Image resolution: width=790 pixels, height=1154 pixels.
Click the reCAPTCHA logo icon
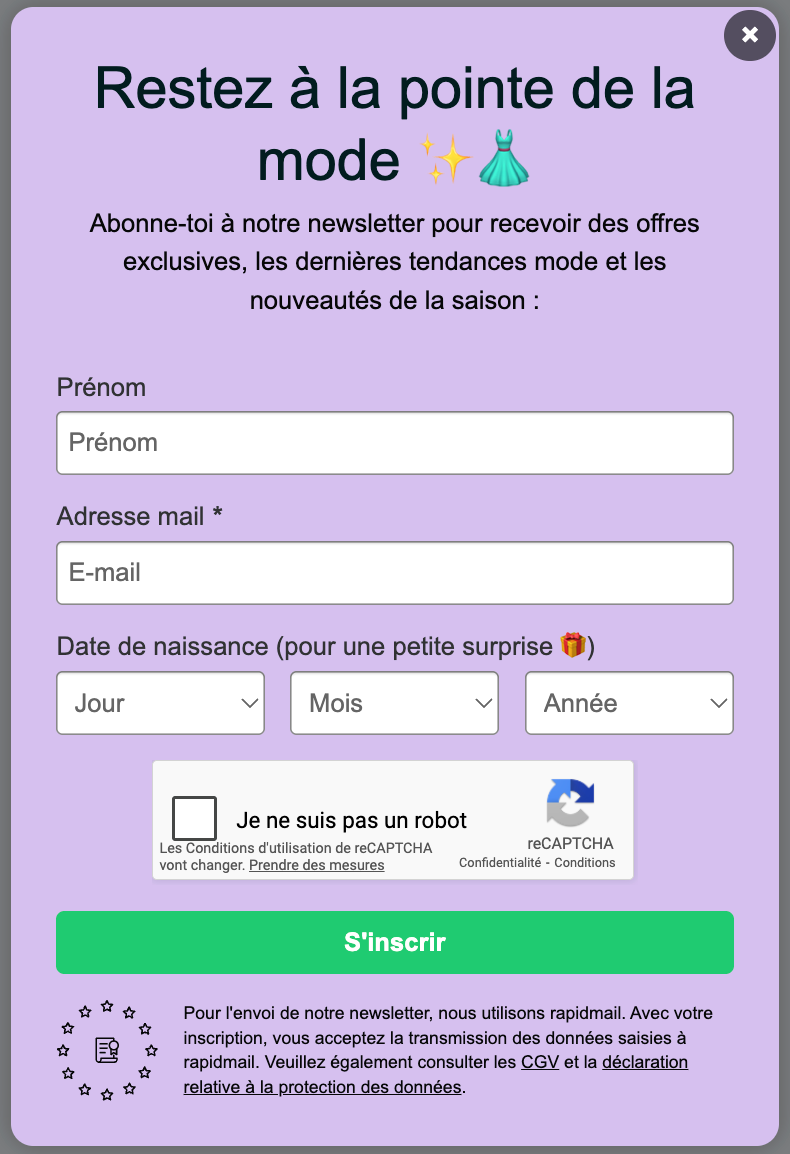click(570, 804)
